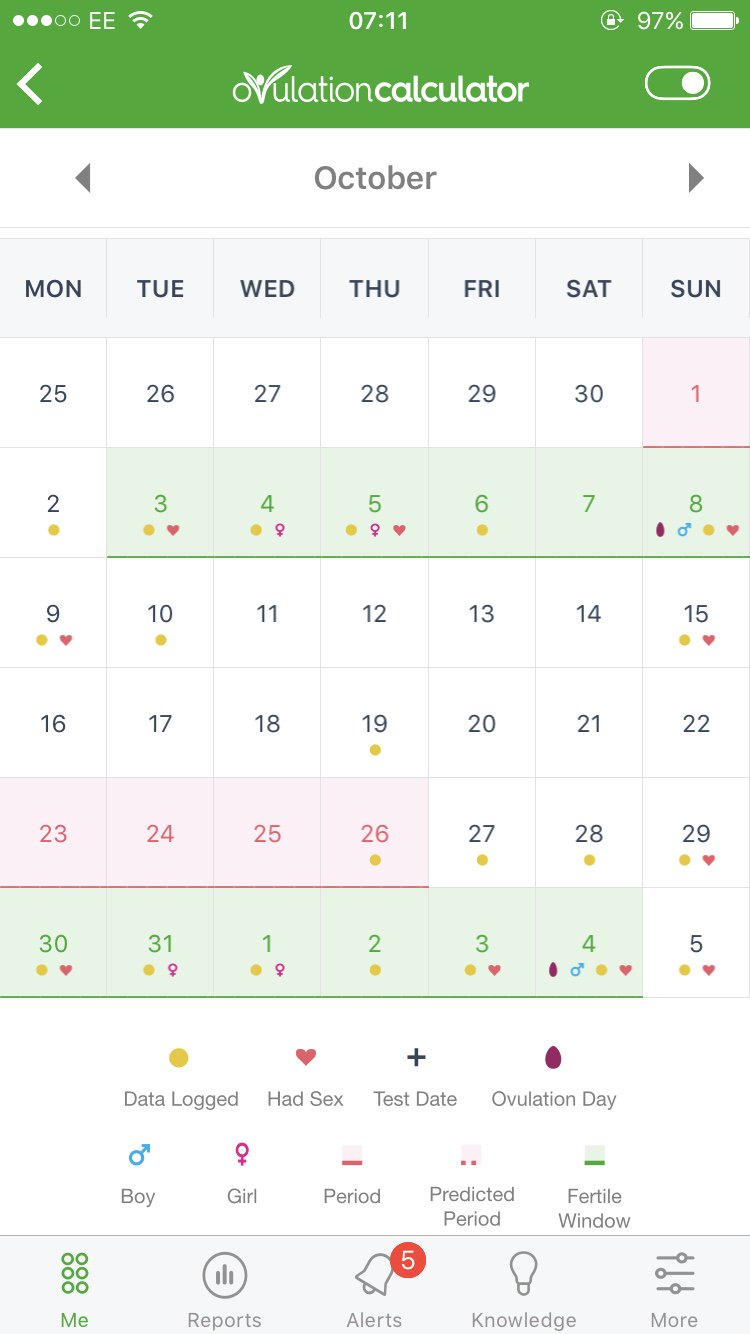
Task: Open the Me tab
Action: click(75, 1289)
